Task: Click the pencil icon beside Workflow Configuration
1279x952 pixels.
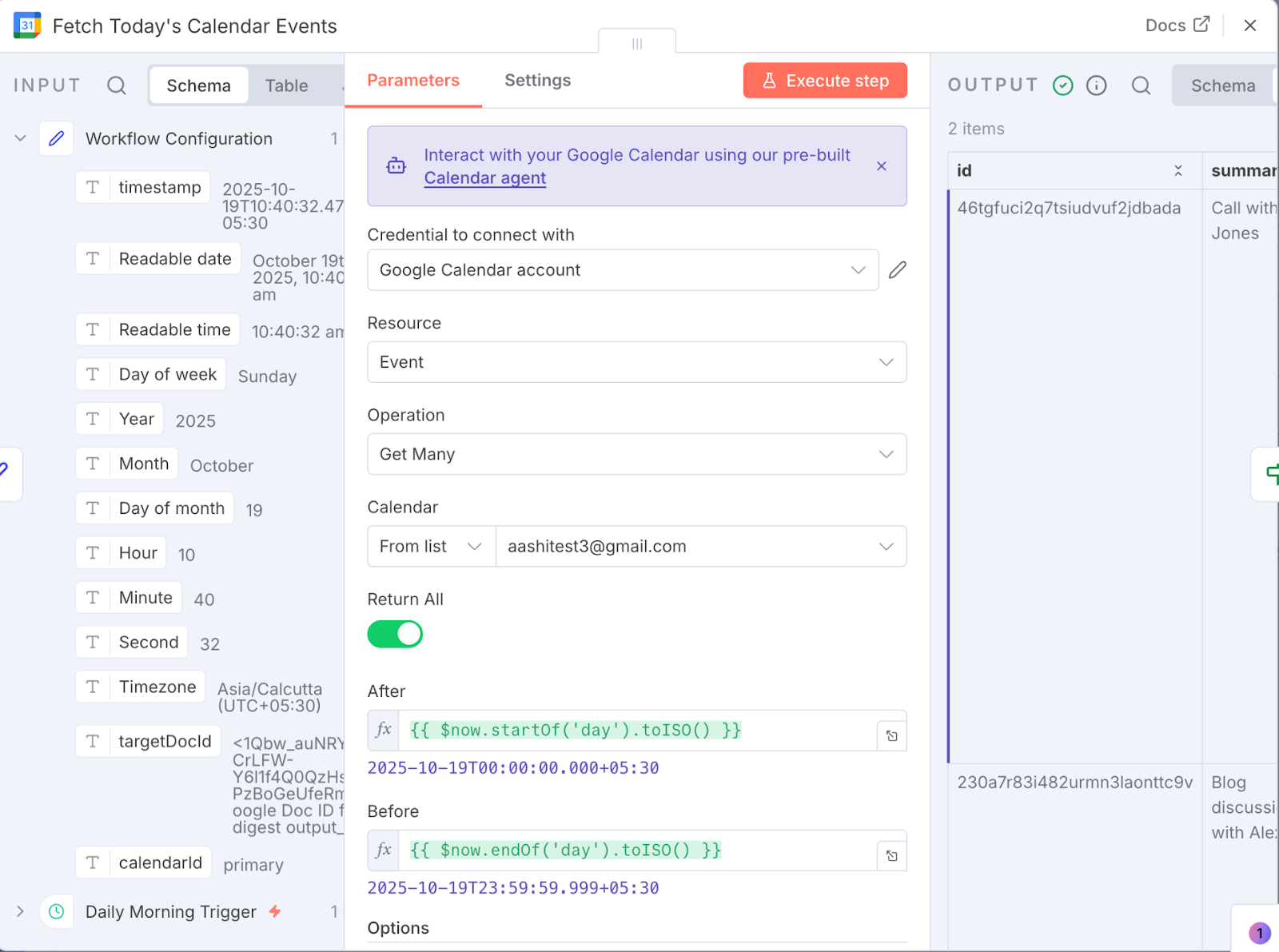Action: pyautogui.click(x=56, y=138)
